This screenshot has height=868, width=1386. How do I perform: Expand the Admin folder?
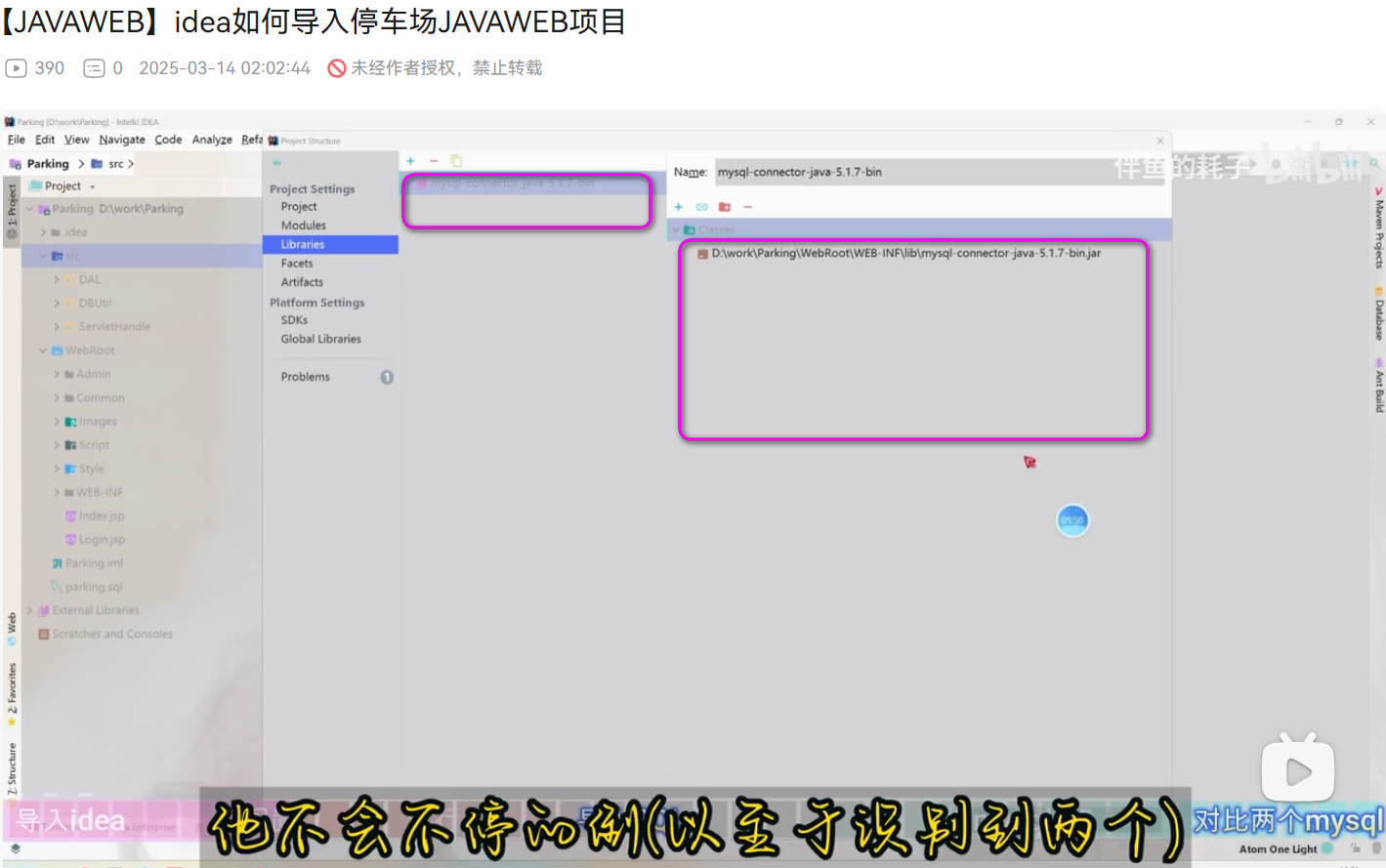(x=57, y=374)
